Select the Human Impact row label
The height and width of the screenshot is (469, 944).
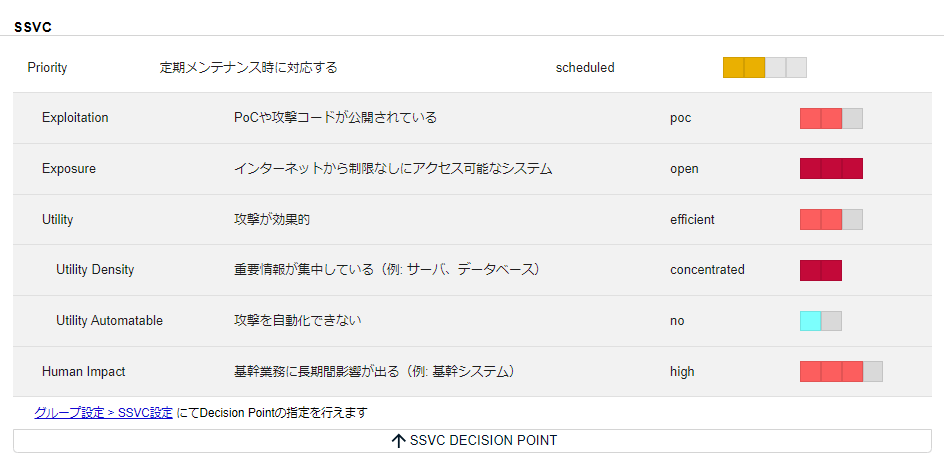click(x=83, y=372)
